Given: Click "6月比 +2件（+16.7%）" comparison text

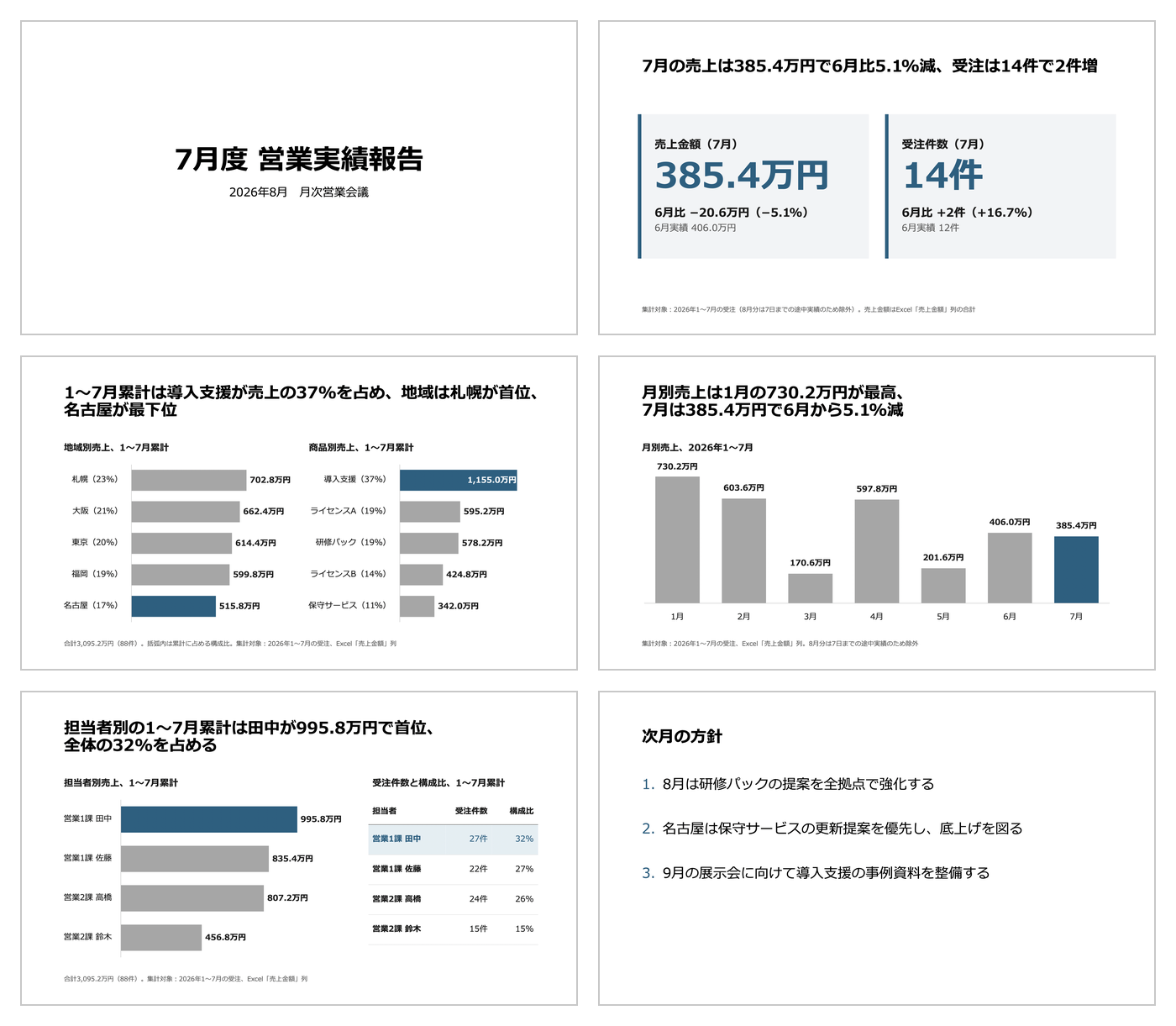Looking at the screenshot, I should pos(968,213).
